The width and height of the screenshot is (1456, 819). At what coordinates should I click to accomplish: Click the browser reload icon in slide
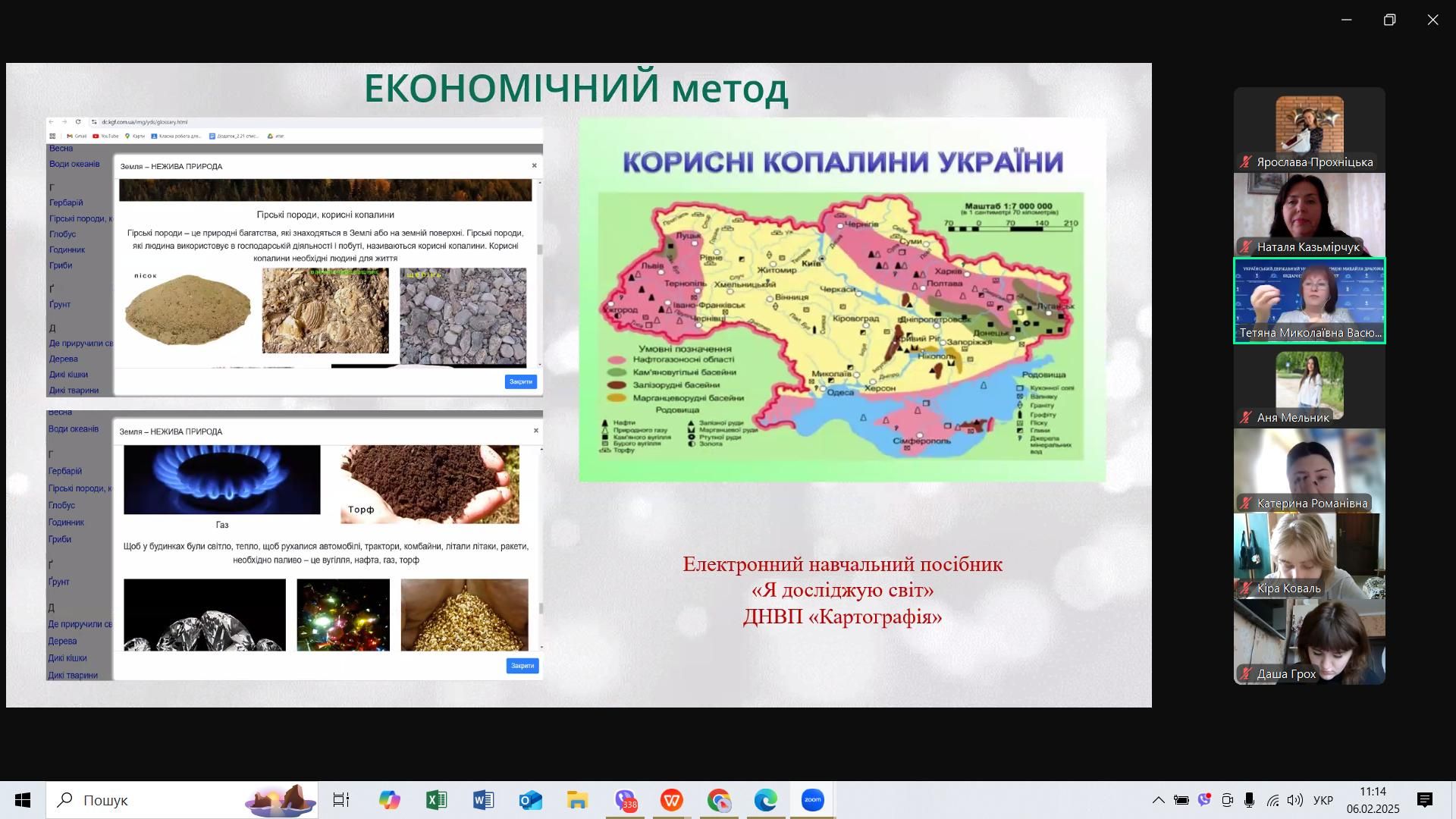click(x=78, y=122)
